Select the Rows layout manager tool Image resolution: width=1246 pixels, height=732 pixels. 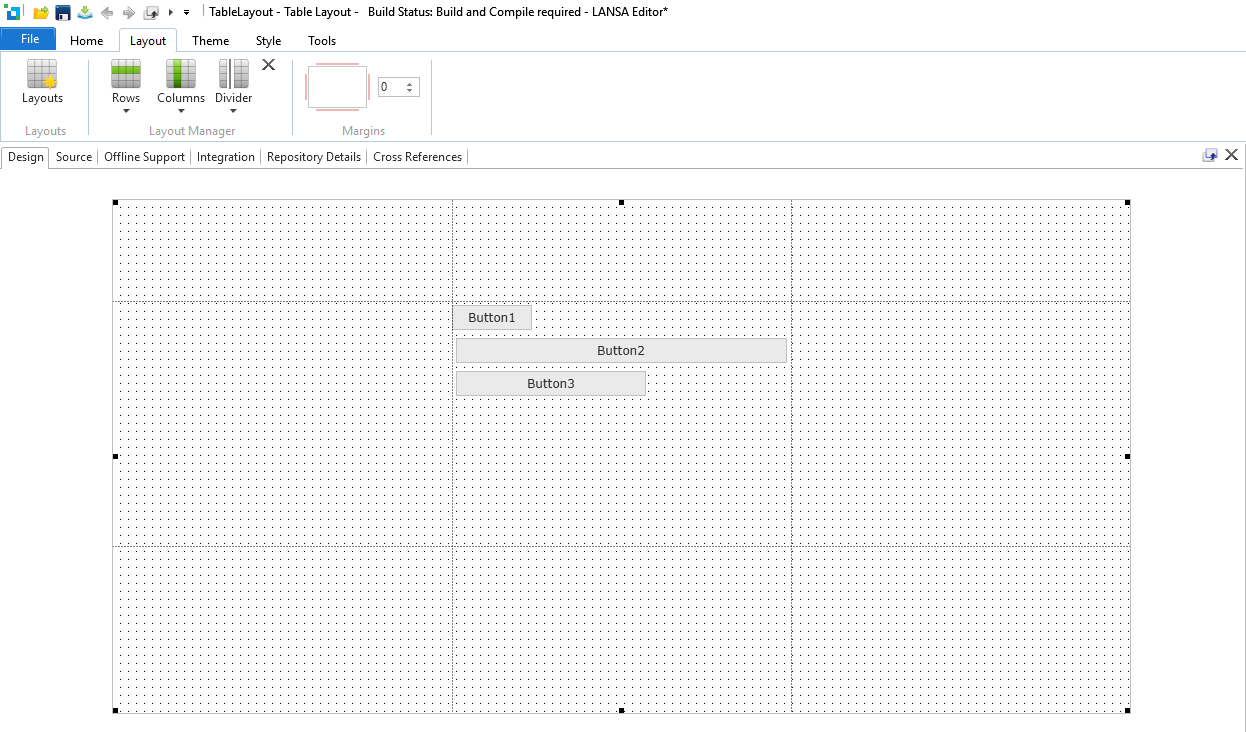(125, 75)
